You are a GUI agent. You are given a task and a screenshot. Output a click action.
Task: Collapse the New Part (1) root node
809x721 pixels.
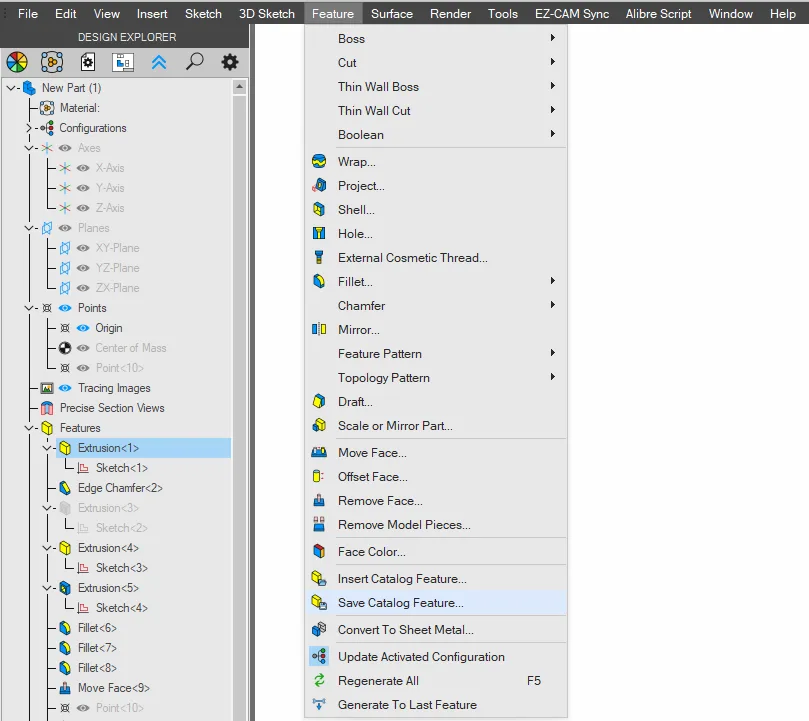[x=11, y=88]
